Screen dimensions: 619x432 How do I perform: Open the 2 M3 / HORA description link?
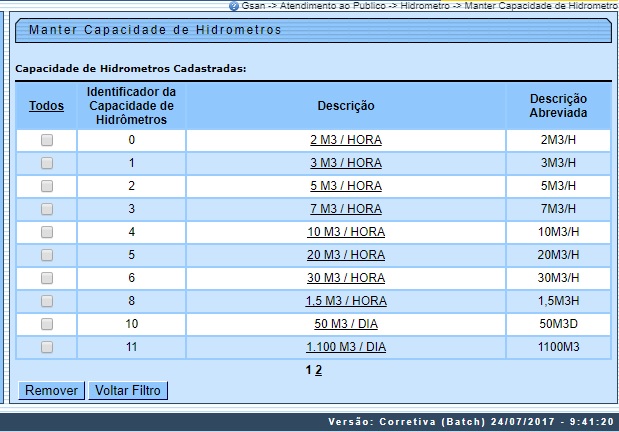coord(346,140)
